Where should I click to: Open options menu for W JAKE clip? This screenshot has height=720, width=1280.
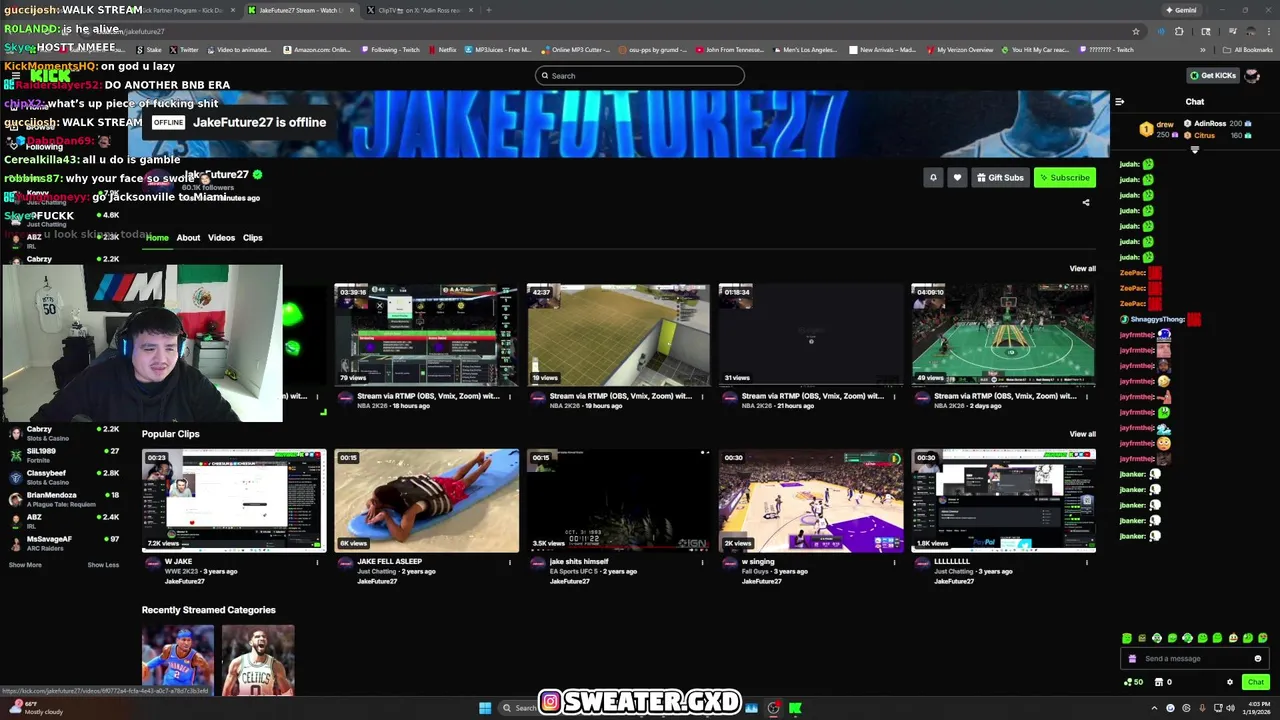pyautogui.click(x=318, y=562)
